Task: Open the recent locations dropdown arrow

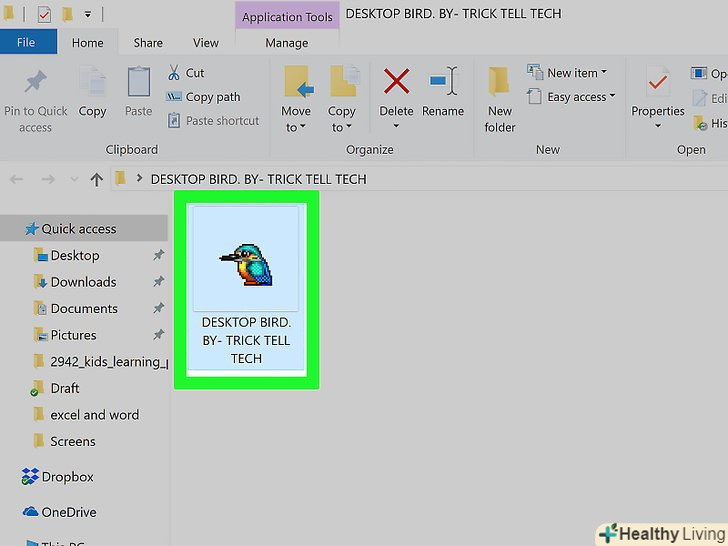Action: [x=74, y=179]
